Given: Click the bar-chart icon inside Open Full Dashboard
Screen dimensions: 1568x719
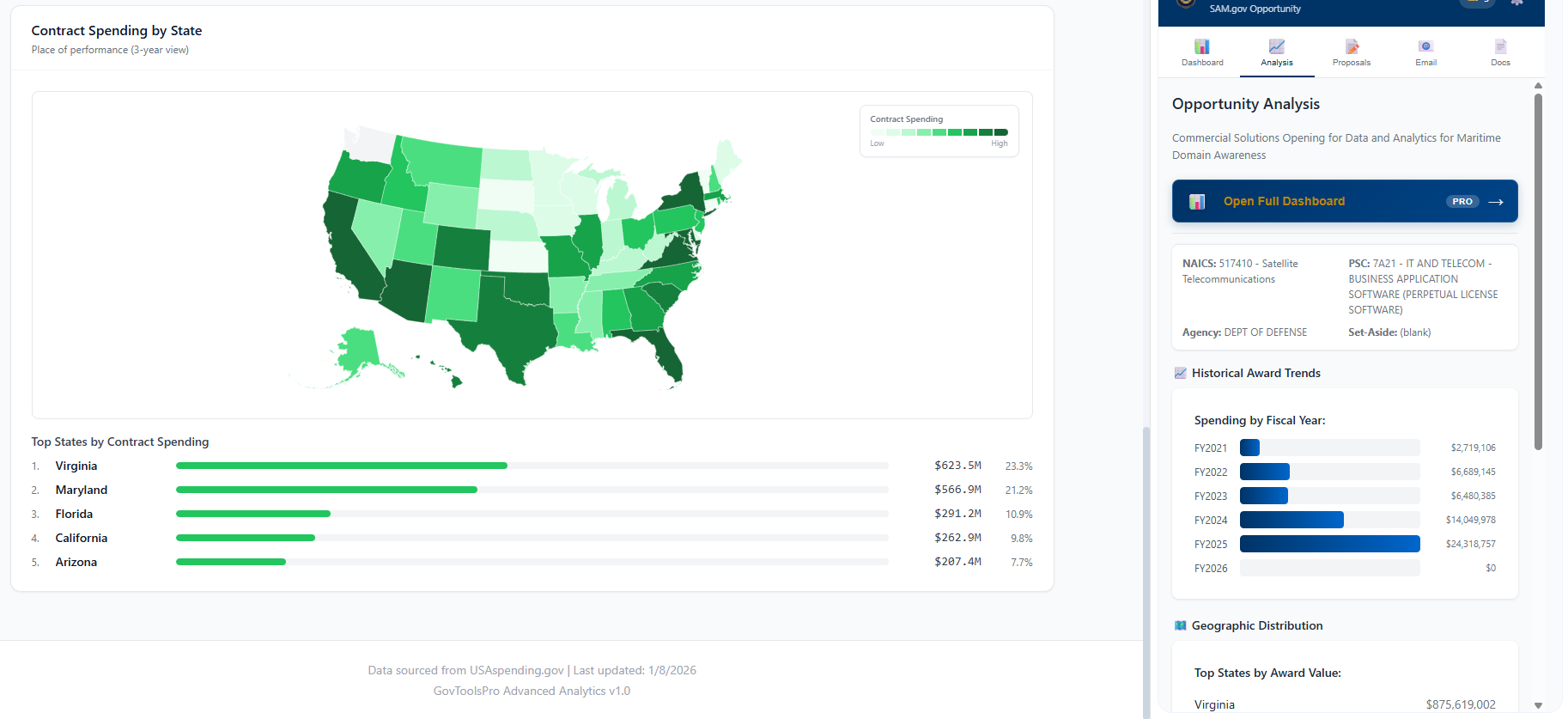Looking at the screenshot, I should click(1196, 200).
